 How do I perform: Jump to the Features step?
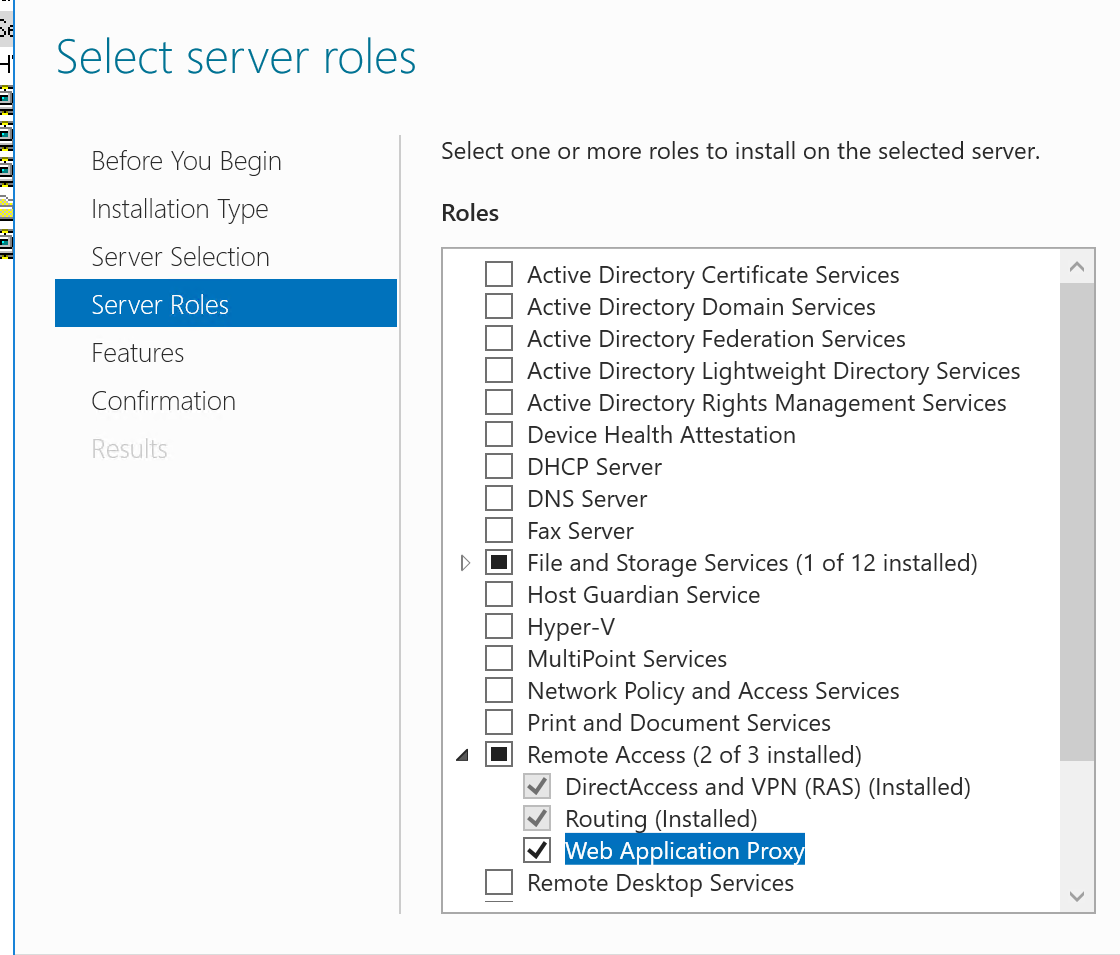[x=138, y=353]
